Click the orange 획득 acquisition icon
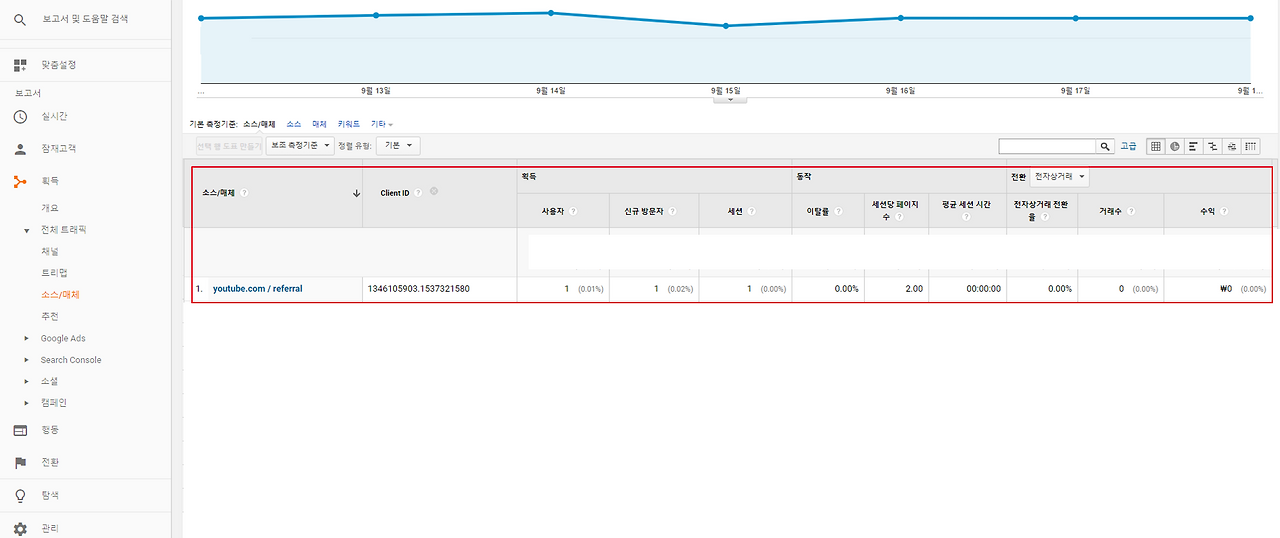This screenshot has width=1280, height=538. (20, 181)
